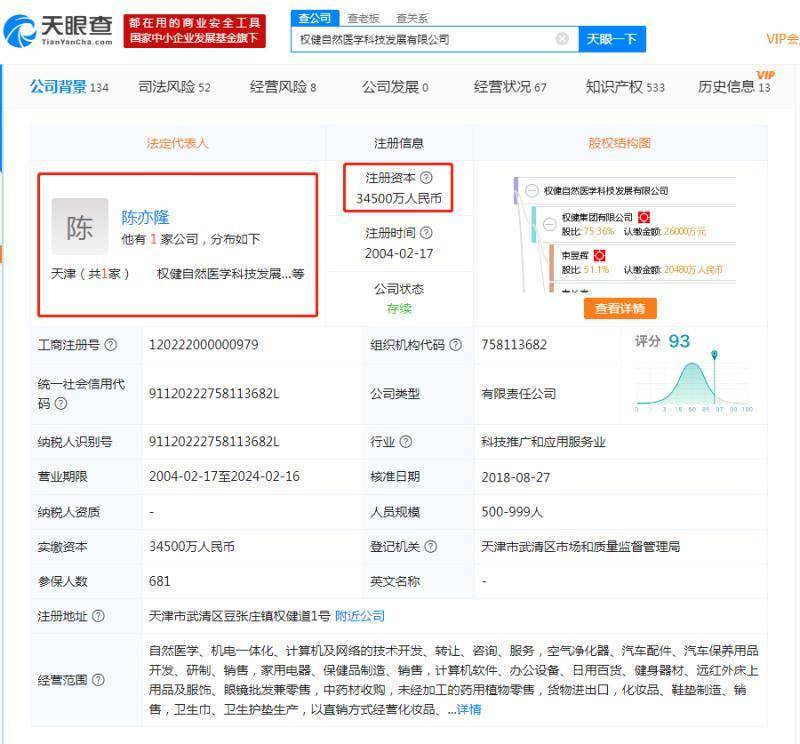Click the help icon beside 注册地址

click(x=98, y=616)
